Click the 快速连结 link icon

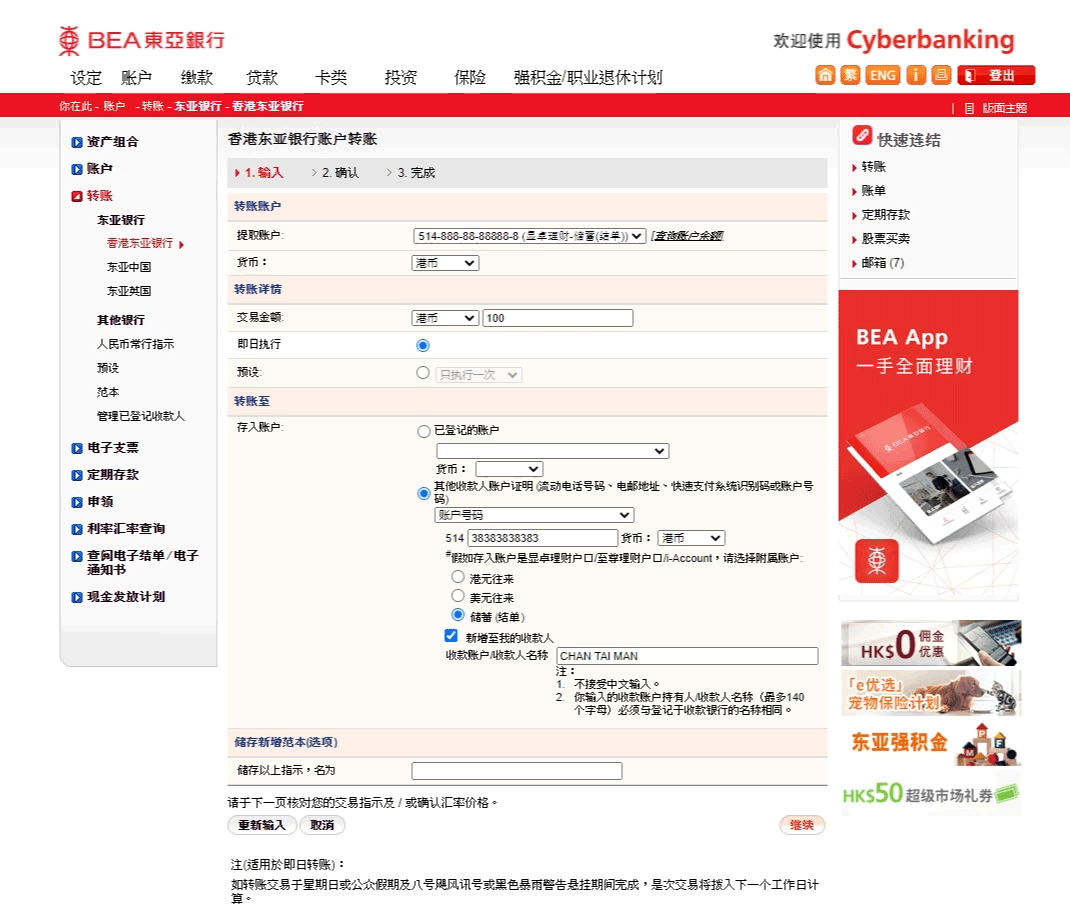pyautogui.click(x=862, y=135)
